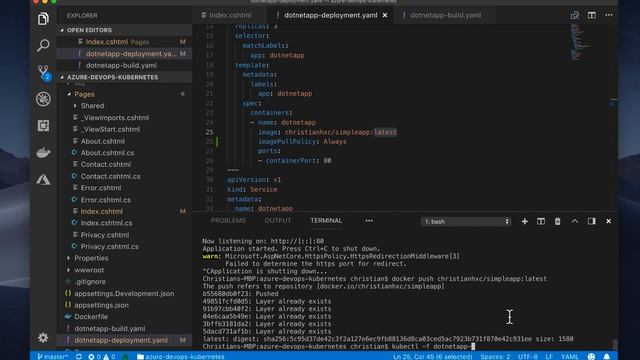This screenshot has width=640, height=360.
Task: Click the Open Changes editor icon
Action: pyautogui.click(x=575, y=15)
